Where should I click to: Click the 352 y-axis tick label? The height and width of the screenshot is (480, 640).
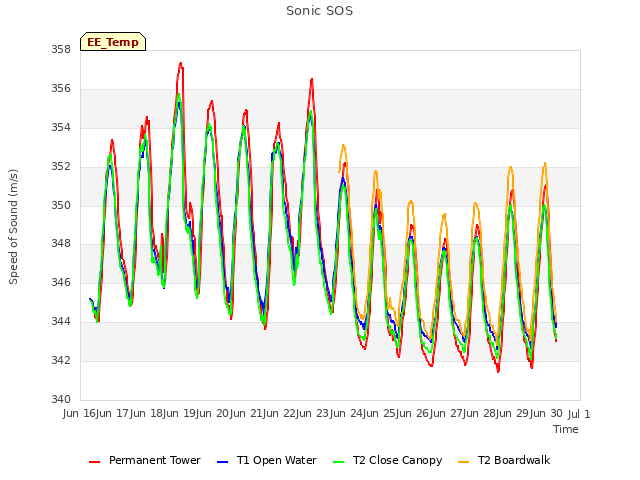point(61,166)
